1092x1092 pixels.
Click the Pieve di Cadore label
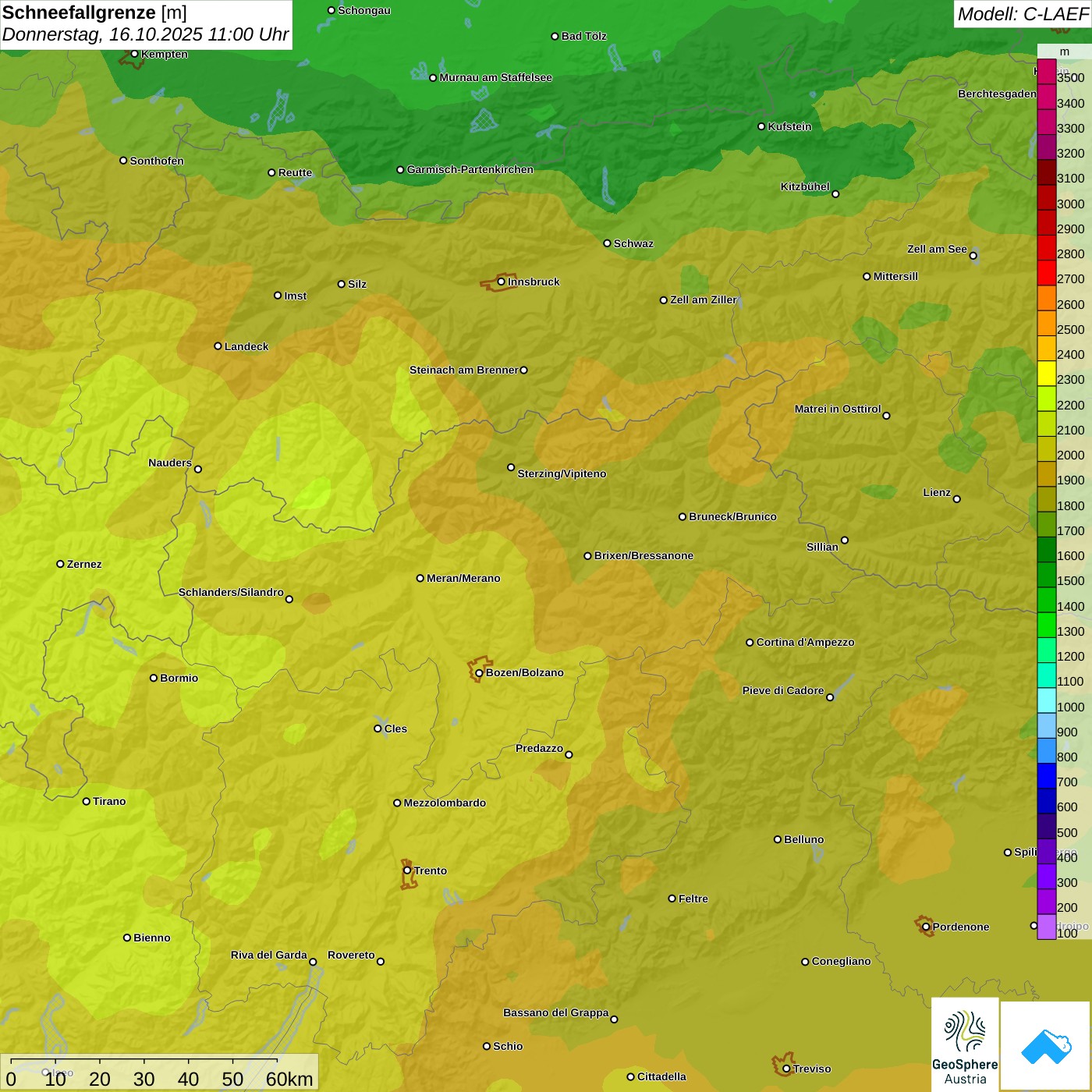(783, 690)
